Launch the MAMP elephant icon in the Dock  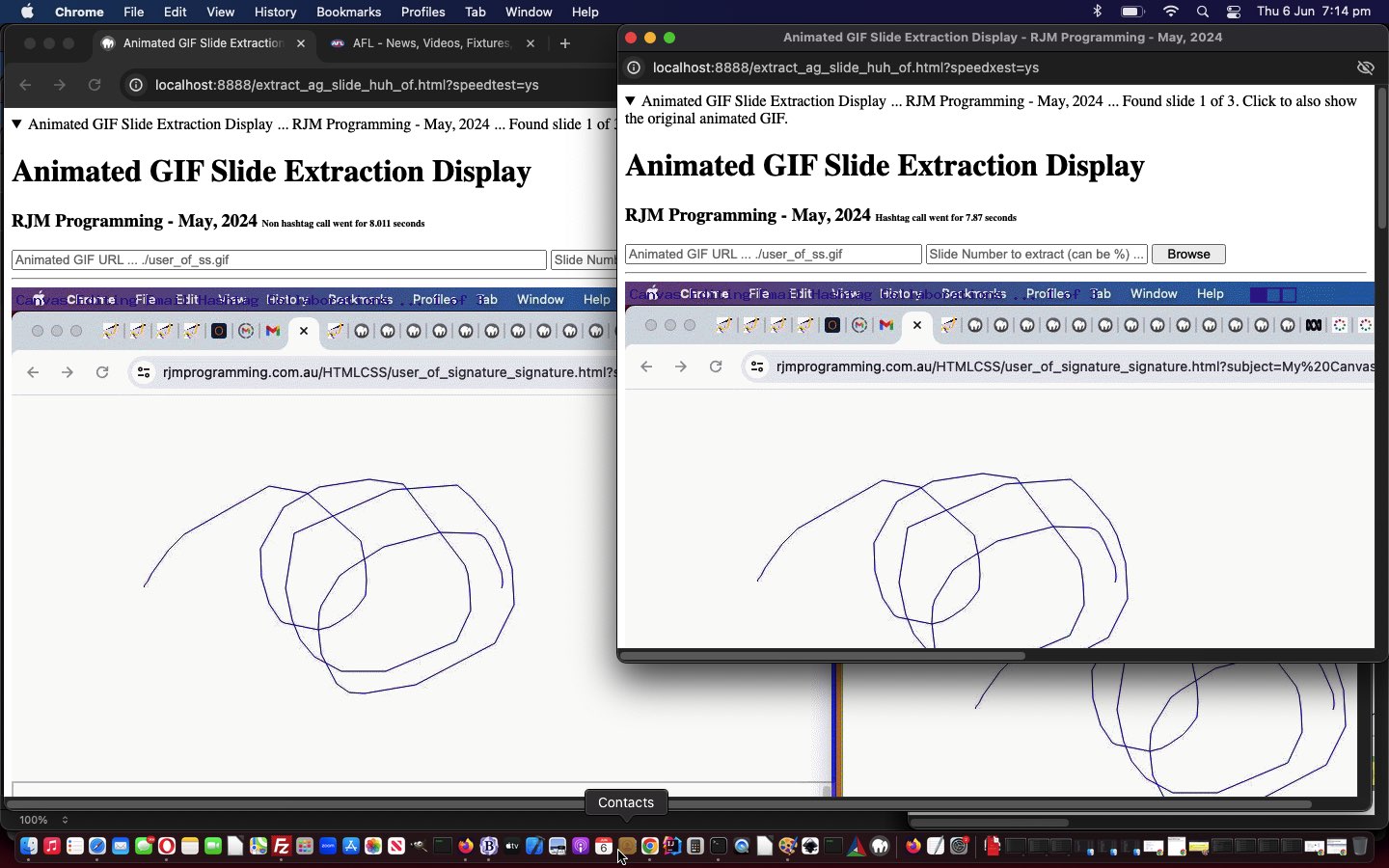(x=880, y=846)
